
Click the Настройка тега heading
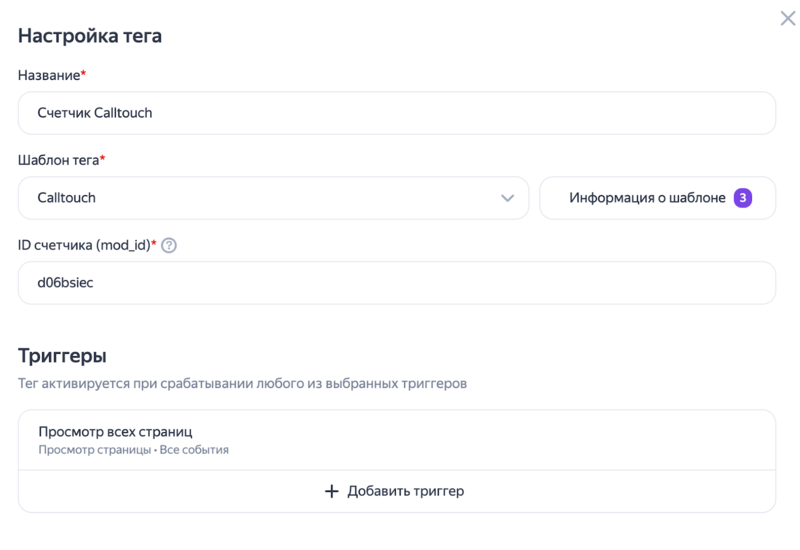click(90, 36)
